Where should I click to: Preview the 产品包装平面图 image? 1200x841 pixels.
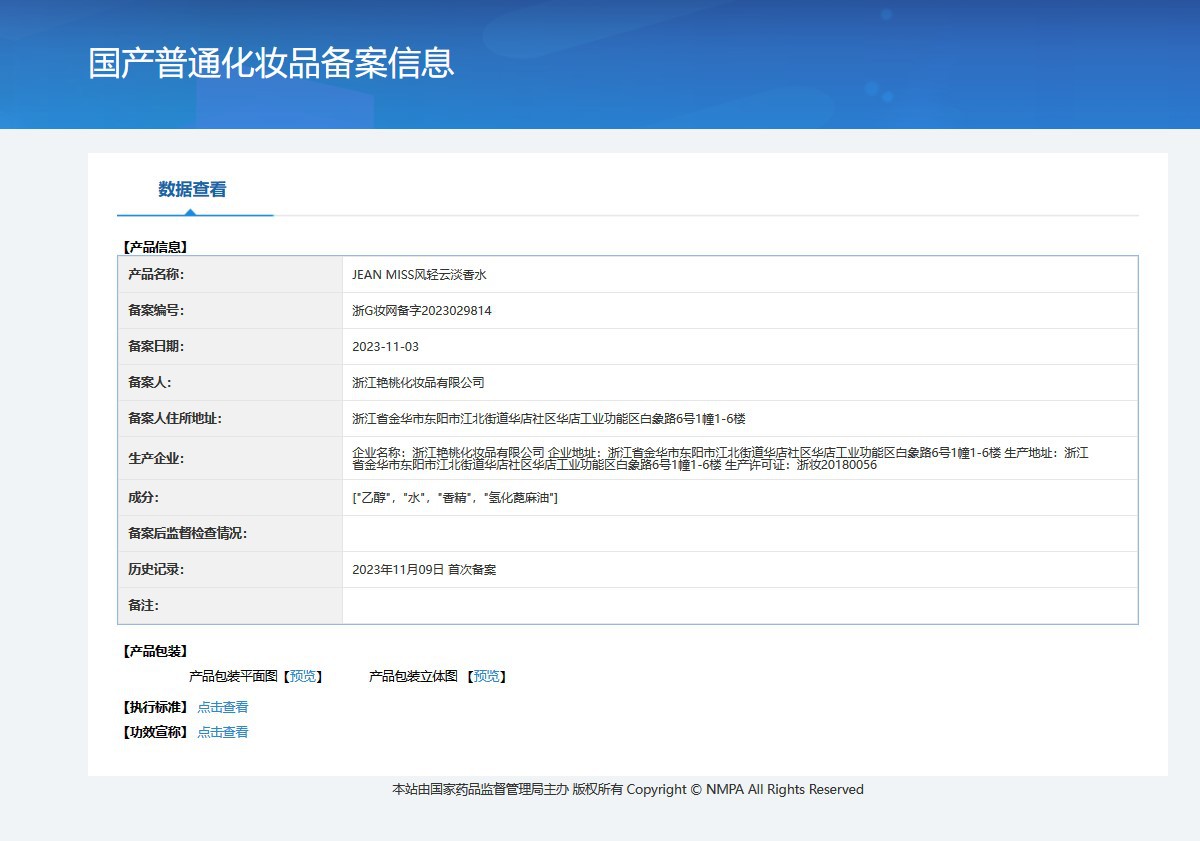tap(303, 677)
